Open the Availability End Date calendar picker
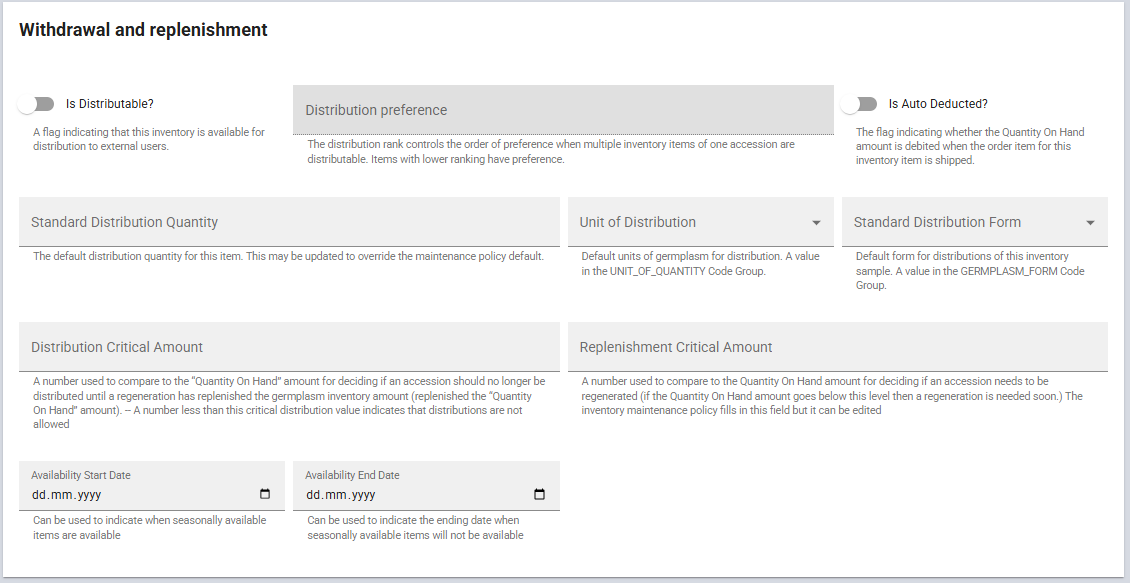1130x583 pixels. click(539, 494)
